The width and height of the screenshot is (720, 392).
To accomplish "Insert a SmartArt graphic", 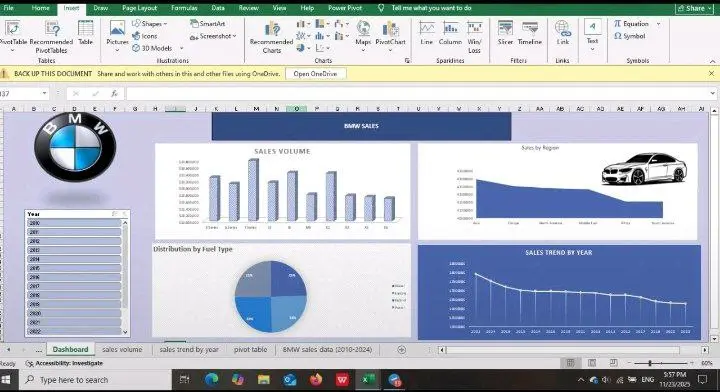I will (x=208, y=23).
